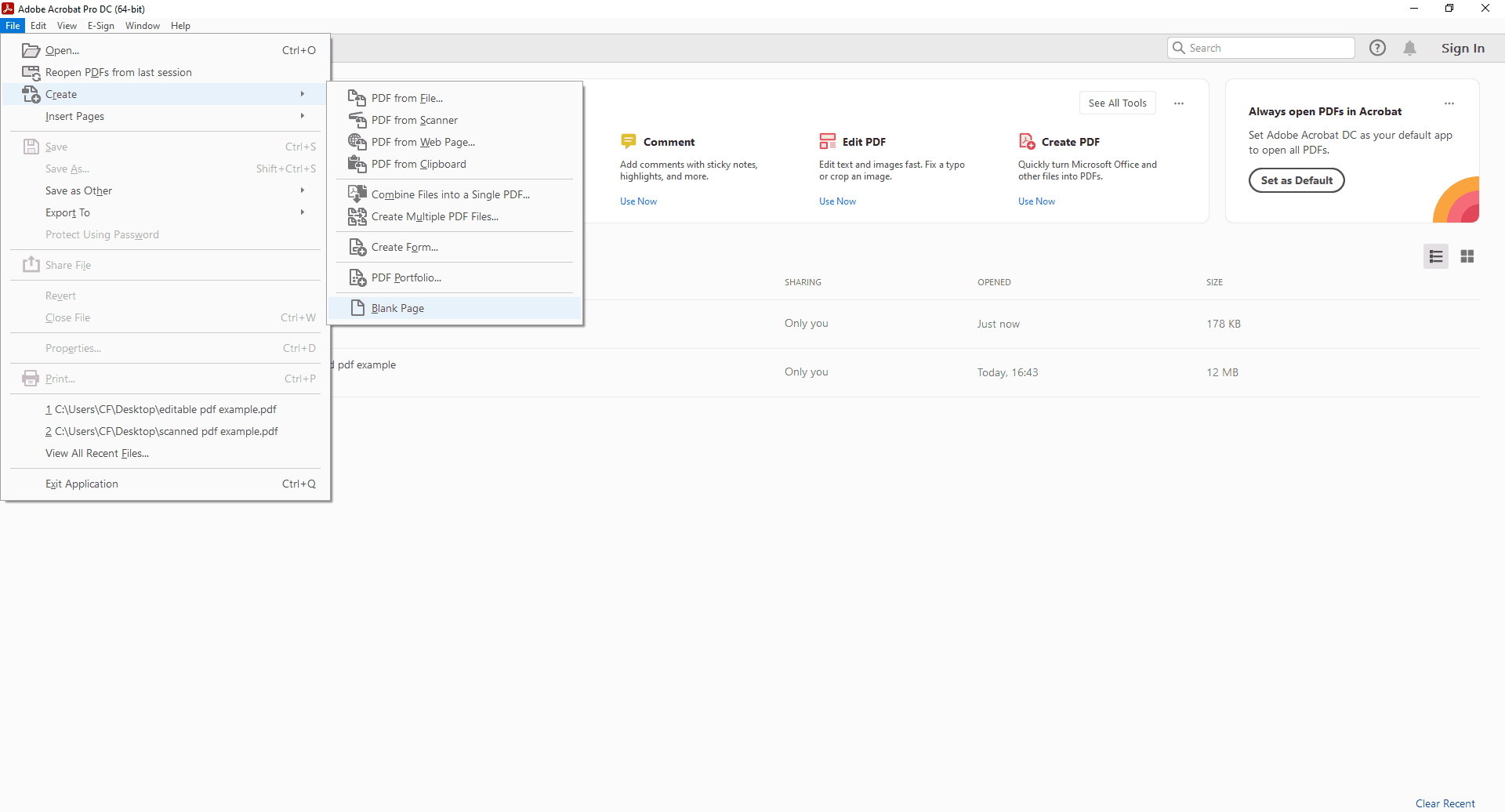Select Exit Application
The height and width of the screenshot is (812, 1505).
pyautogui.click(x=166, y=484)
